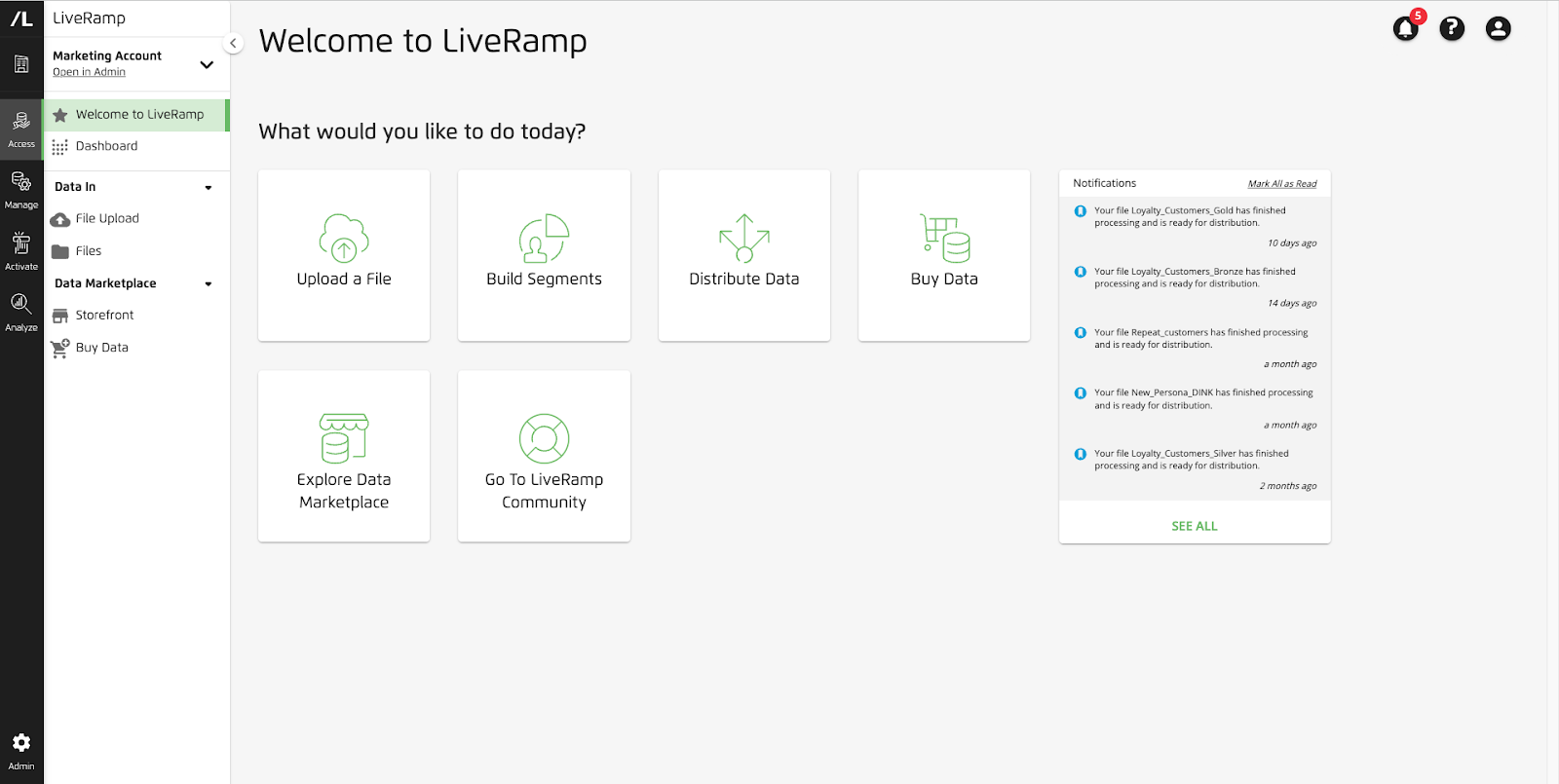Click the blue icon beside Loyalty_Customers_Silver notification
Image resolution: width=1559 pixels, height=784 pixels.
[x=1080, y=454]
